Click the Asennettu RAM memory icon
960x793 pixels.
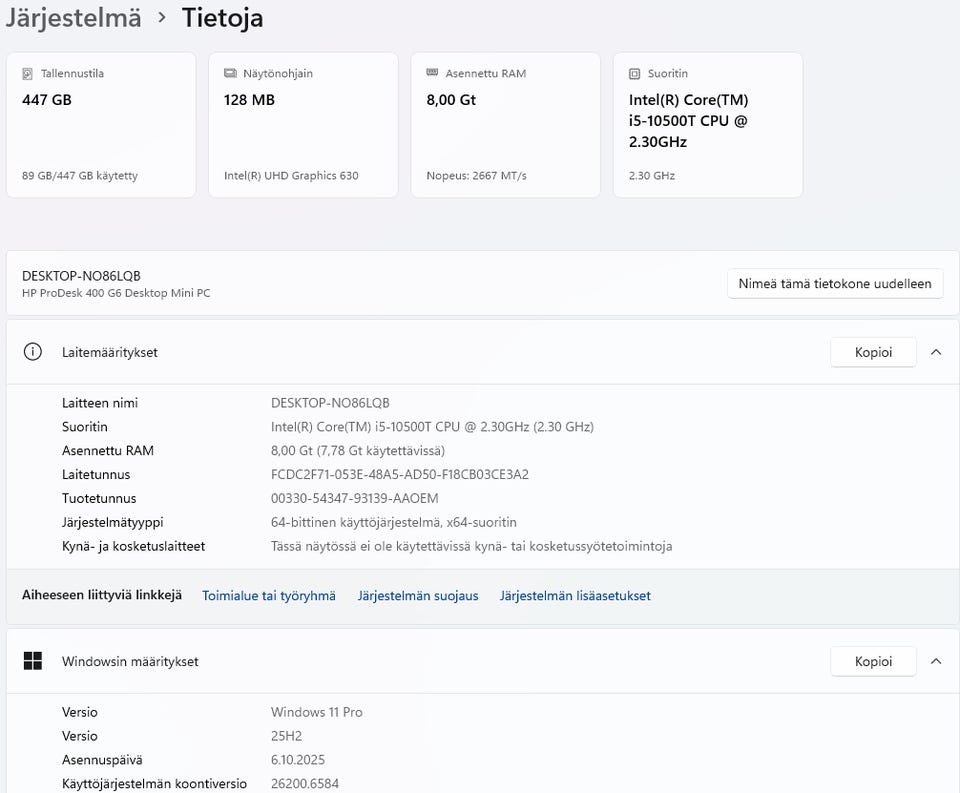point(432,74)
